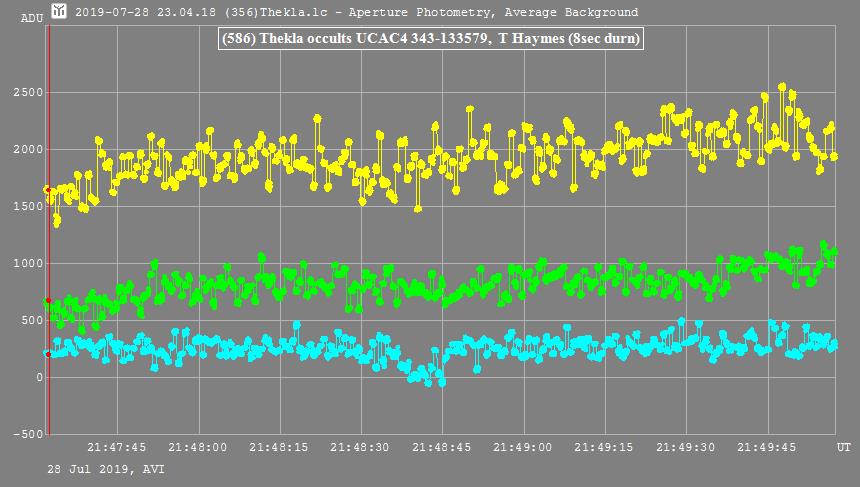The width and height of the screenshot is (860, 487).
Task: Click the 1000 value on the vertical axis
Action: tap(29, 264)
